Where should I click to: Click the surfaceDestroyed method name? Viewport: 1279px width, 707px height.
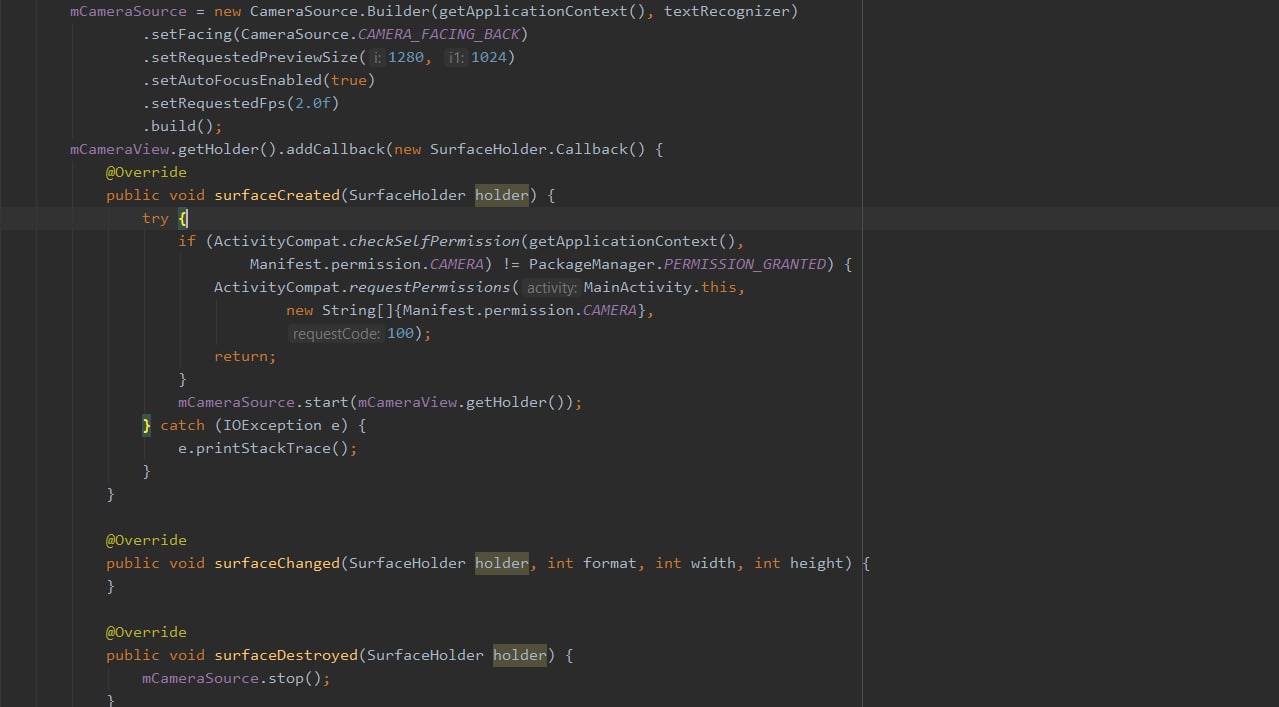(286, 655)
